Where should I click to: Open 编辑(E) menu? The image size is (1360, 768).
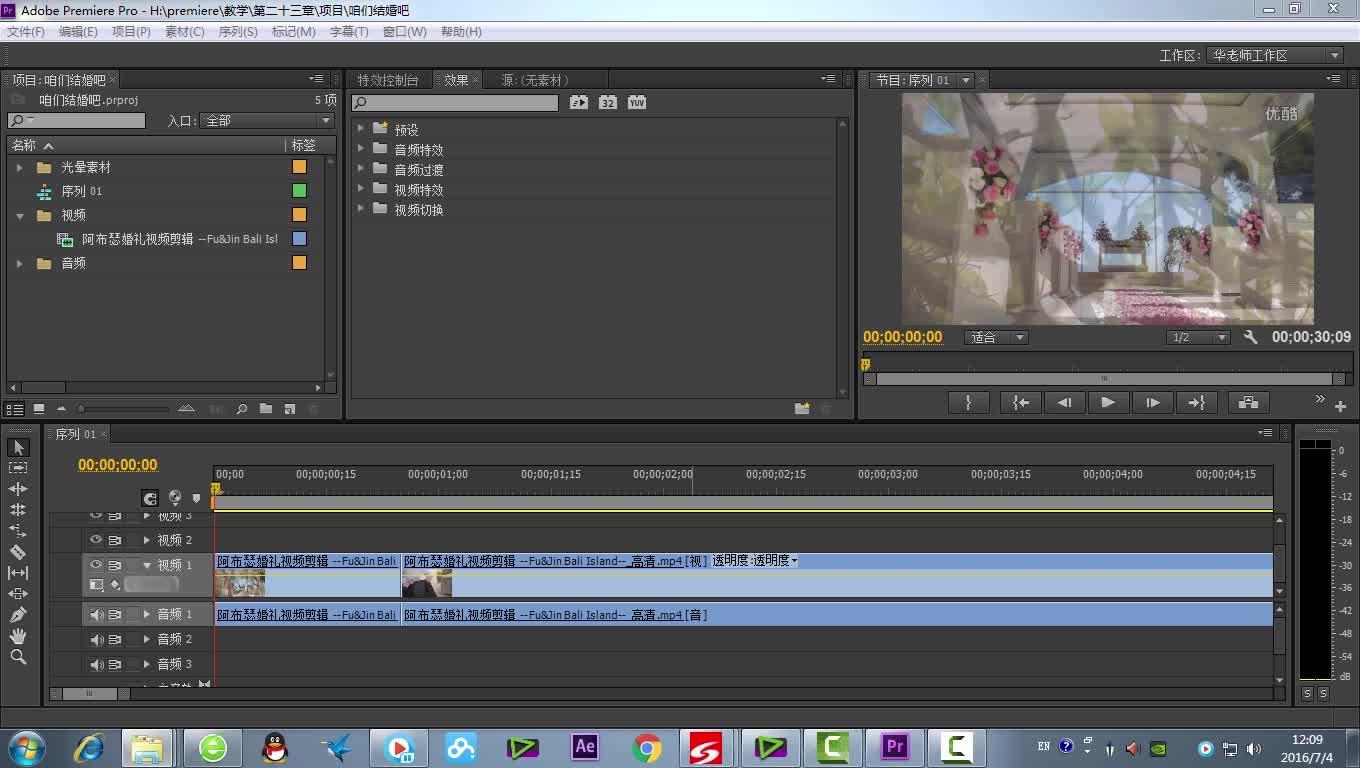coord(78,32)
